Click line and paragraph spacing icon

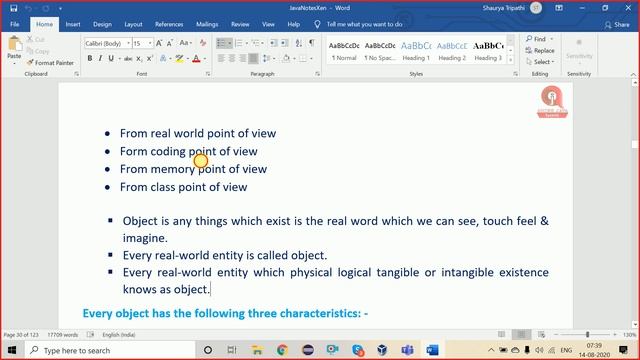266,59
